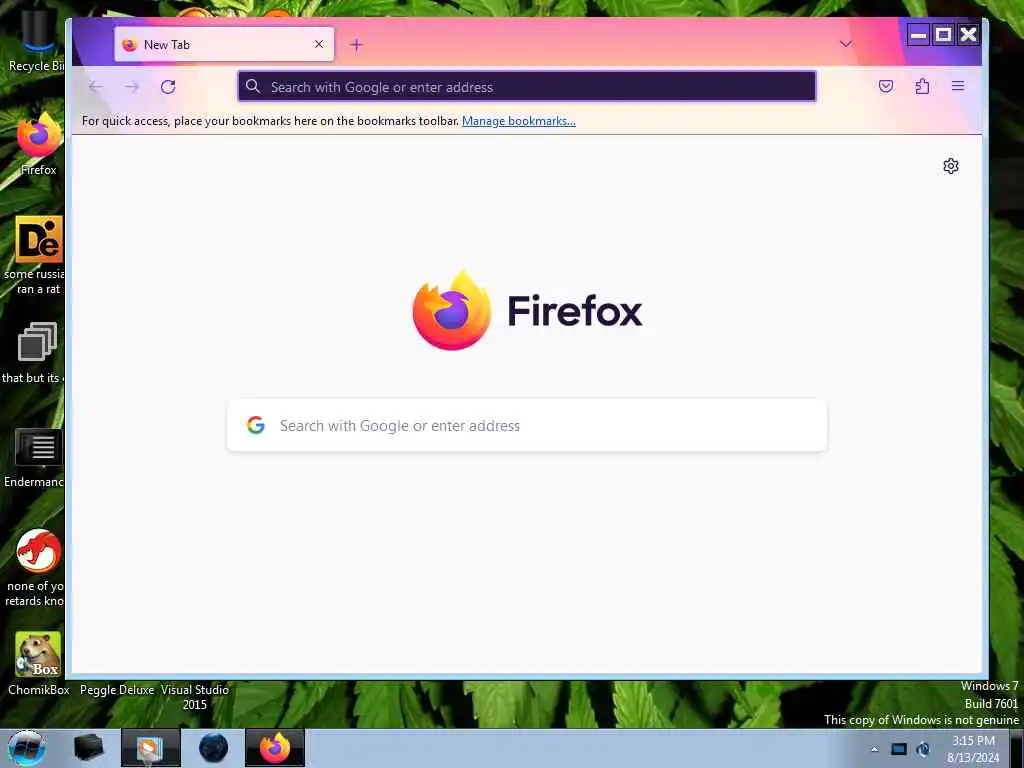Close the Firefox window
Viewport: 1024px width, 768px height.
click(968, 35)
